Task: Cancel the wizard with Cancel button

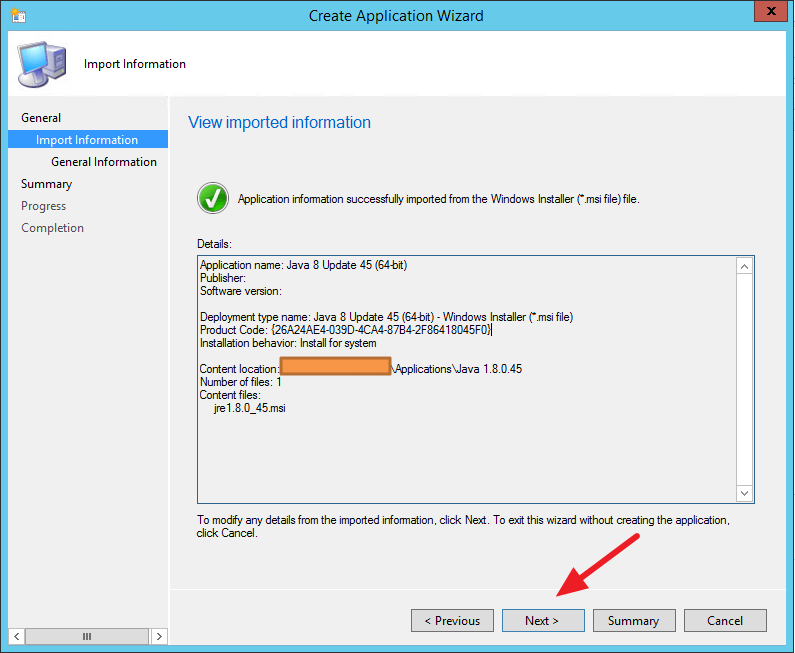Action: [x=725, y=621]
